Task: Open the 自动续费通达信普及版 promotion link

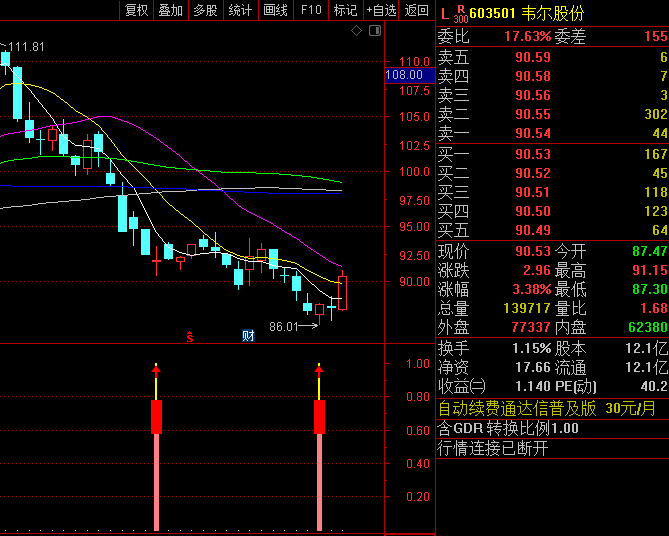Action: tap(547, 408)
